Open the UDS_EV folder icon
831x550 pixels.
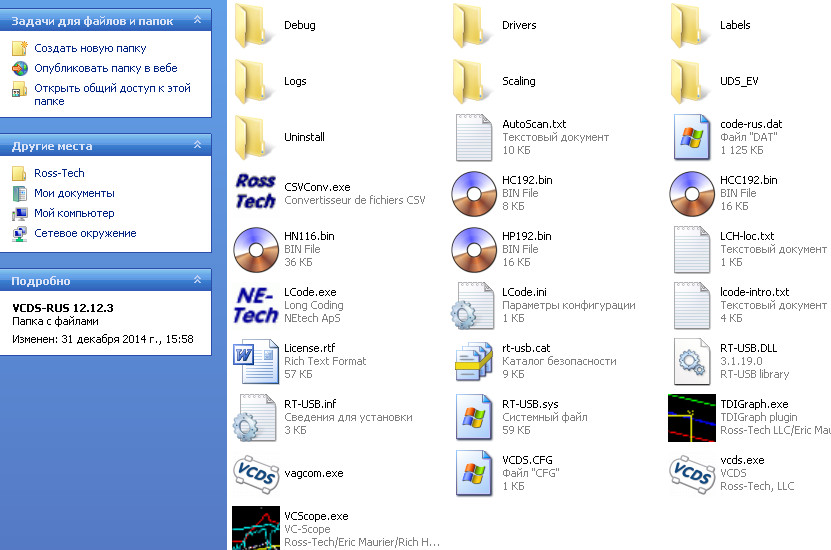coord(689,81)
